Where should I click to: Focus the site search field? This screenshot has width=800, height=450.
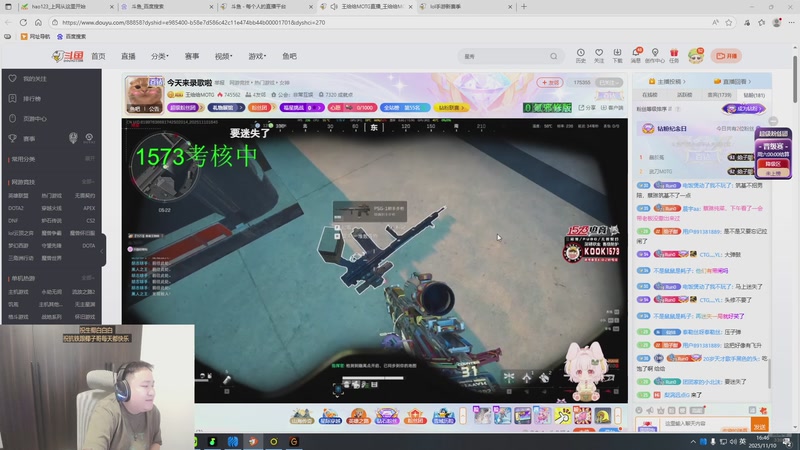pyautogui.click(x=503, y=56)
